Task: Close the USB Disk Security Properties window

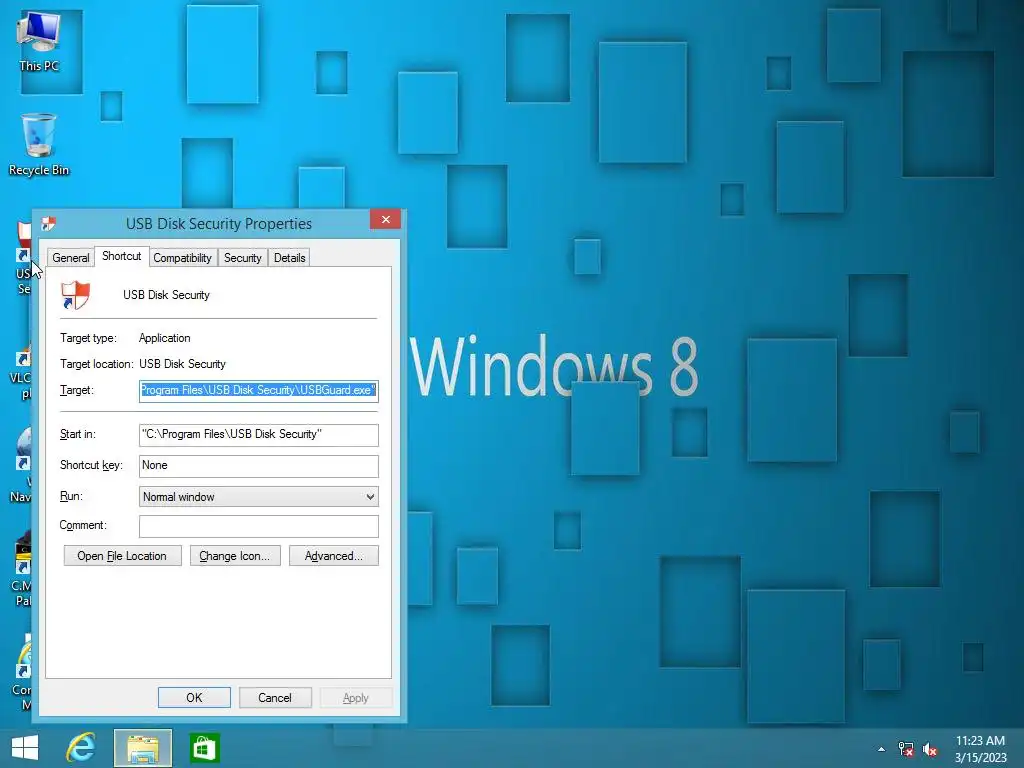Action: click(385, 219)
